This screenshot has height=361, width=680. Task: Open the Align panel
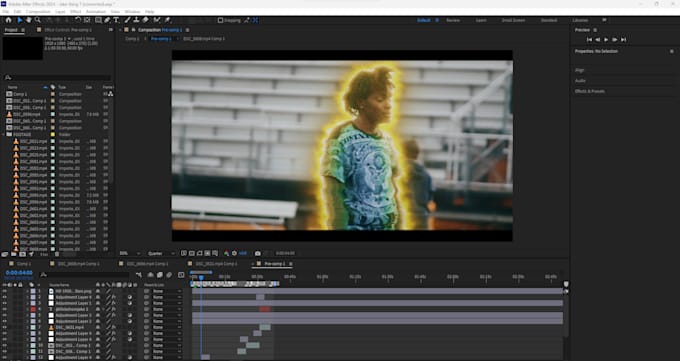(x=579, y=70)
